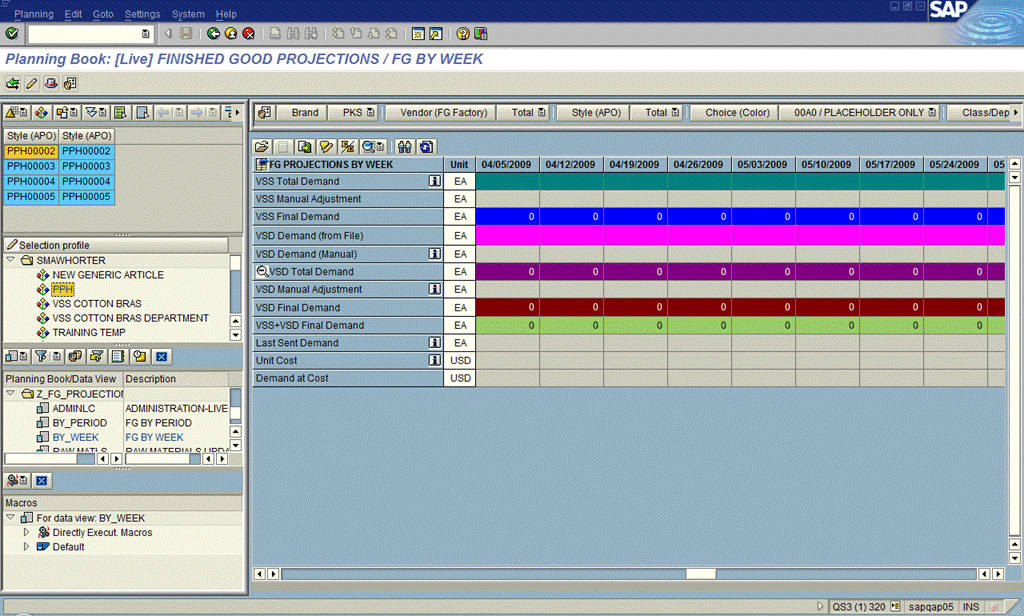
Task: Click the create shortcut icon
Action: tap(436, 33)
